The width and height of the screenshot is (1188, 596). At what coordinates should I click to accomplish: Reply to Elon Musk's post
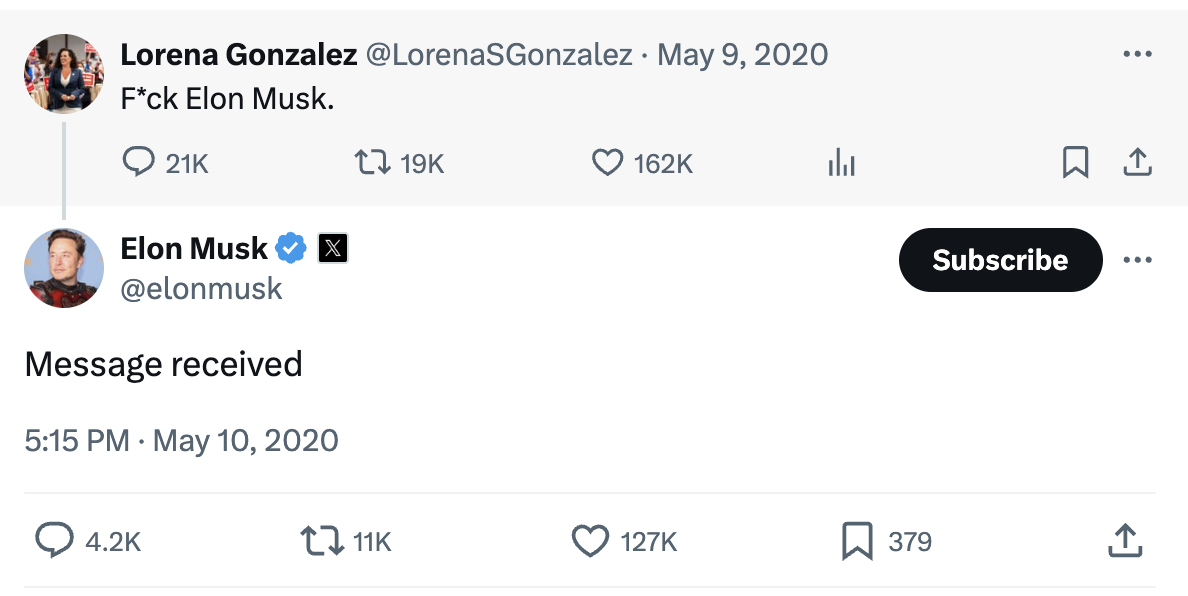55,541
